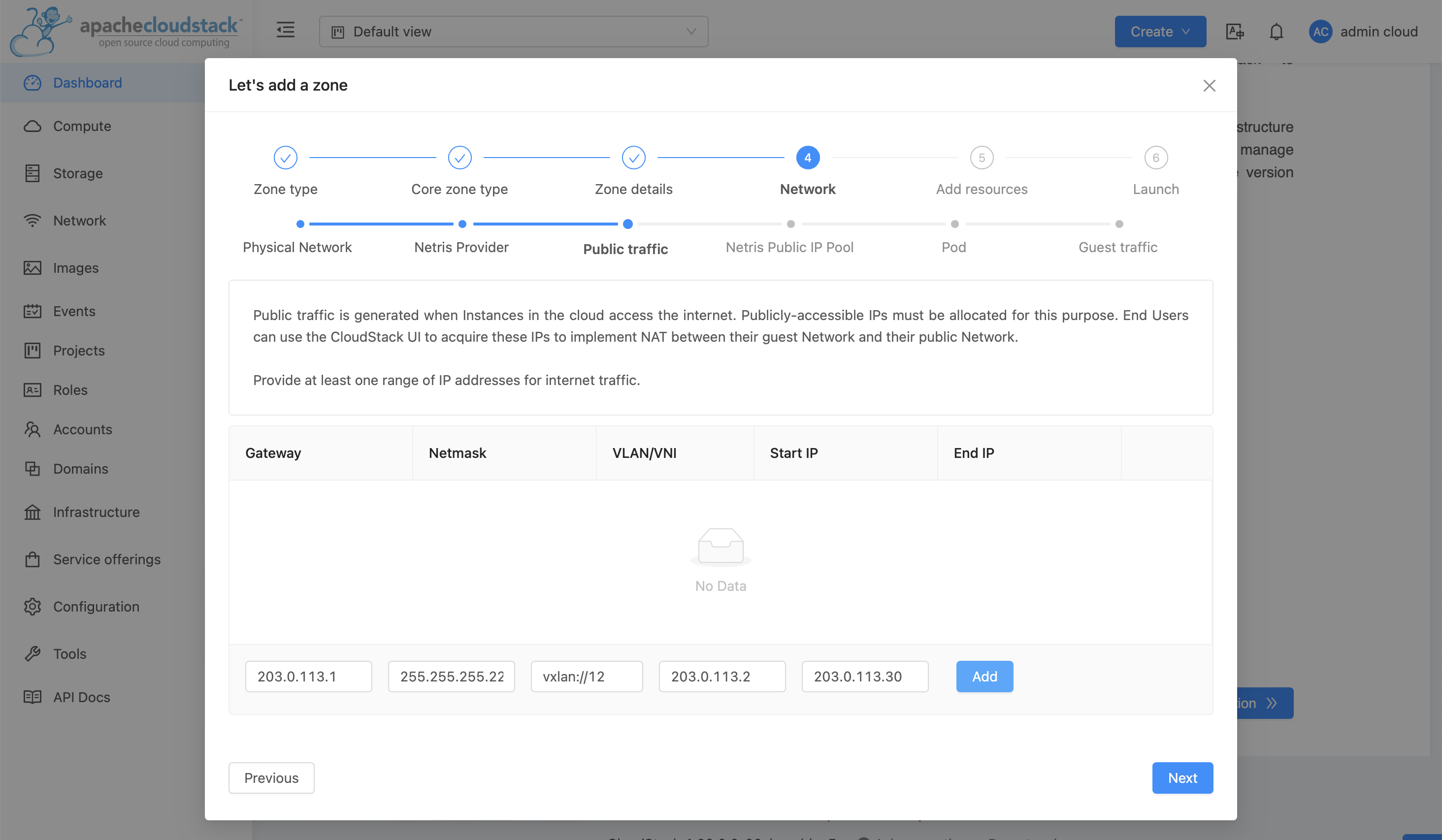This screenshot has width=1442, height=840.
Task: Open the Storage sidebar menu
Action: coord(78,173)
